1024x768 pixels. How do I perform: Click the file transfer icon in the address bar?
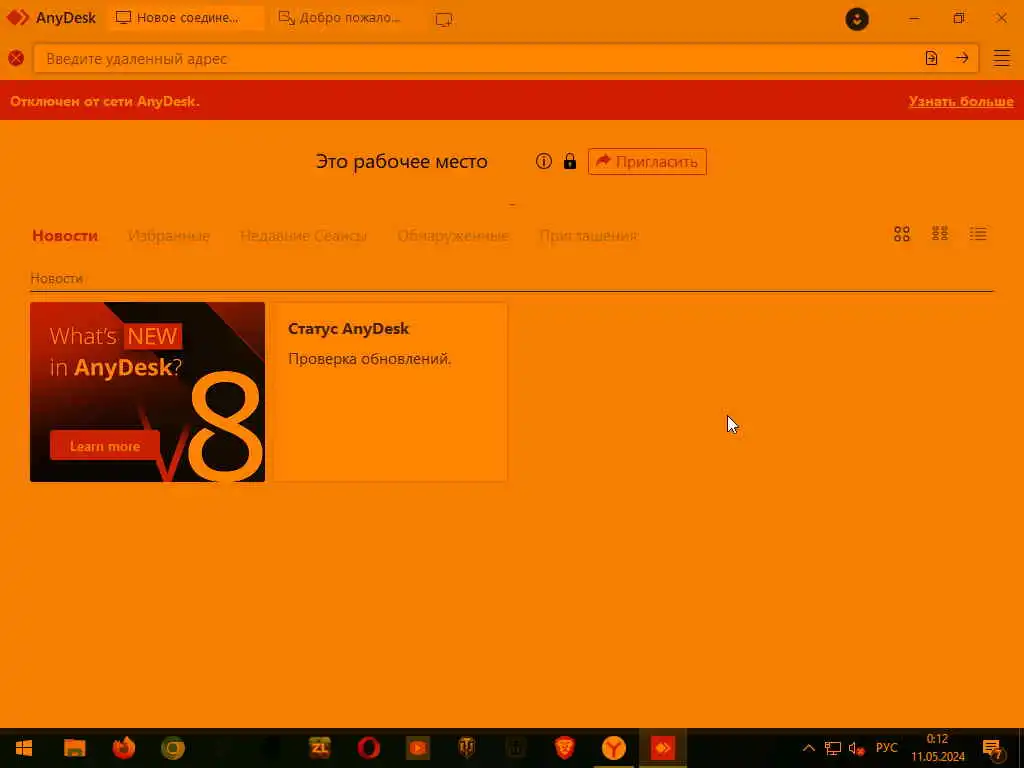pos(931,58)
